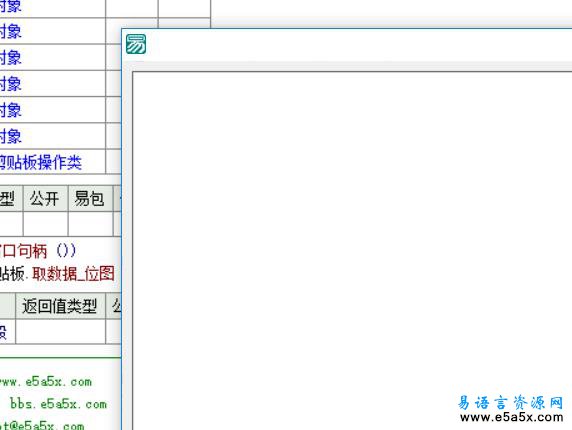Image resolution: width=572 pixels, height=430 pixels.
Task: Click the 口句柄 () code text
Action: pyautogui.click(x=38, y=251)
